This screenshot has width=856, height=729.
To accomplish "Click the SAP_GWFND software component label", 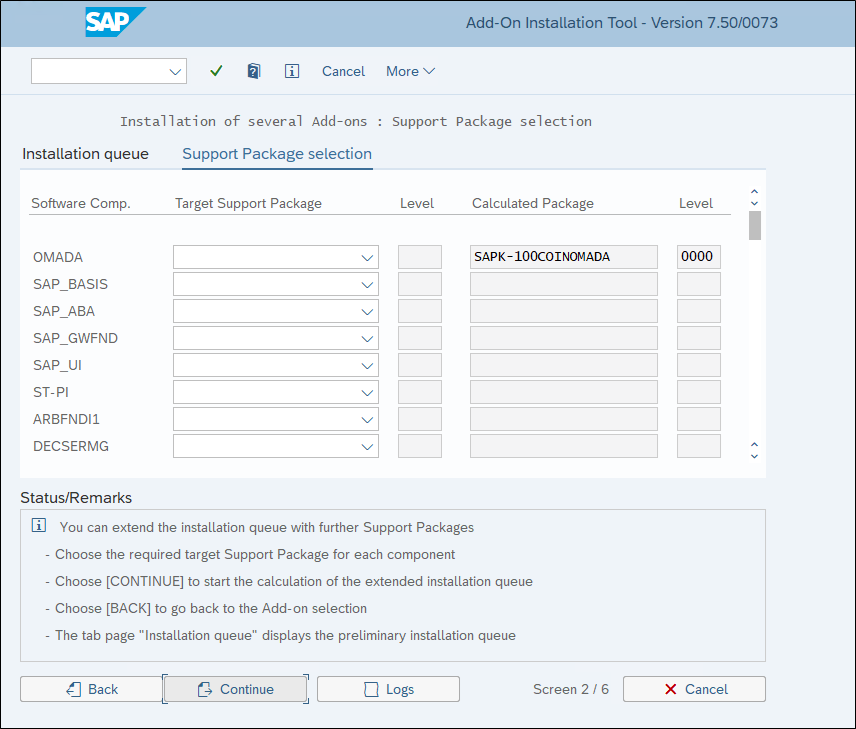I will pyautogui.click(x=75, y=339).
